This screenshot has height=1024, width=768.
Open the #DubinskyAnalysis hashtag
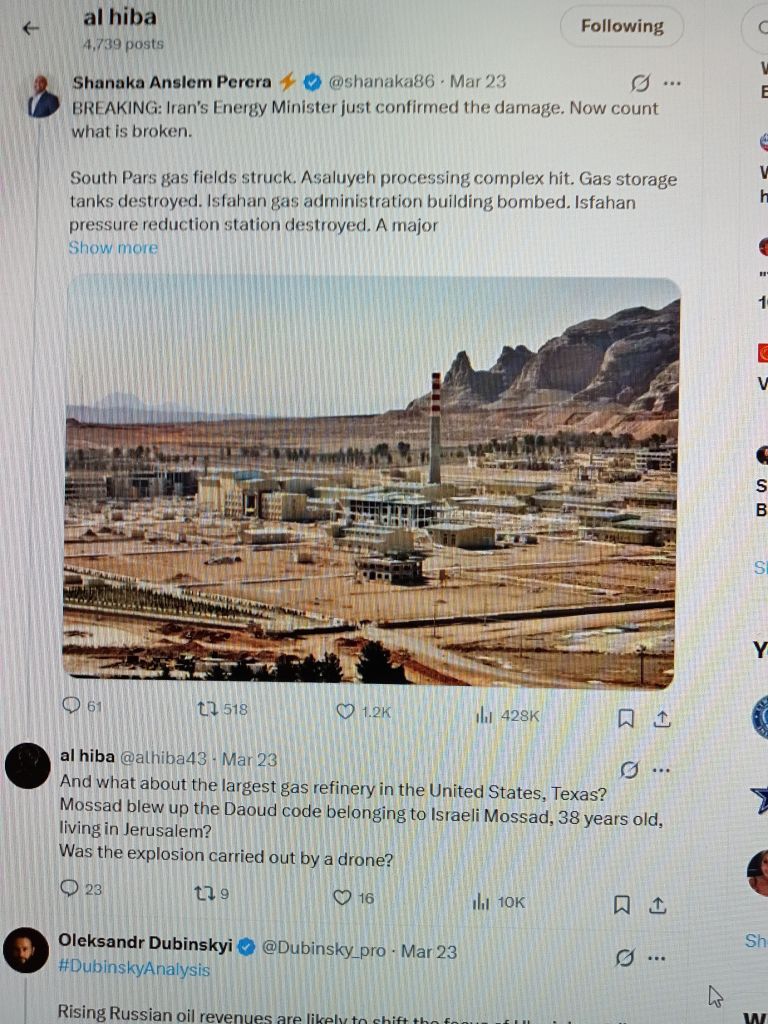pyautogui.click(x=134, y=968)
